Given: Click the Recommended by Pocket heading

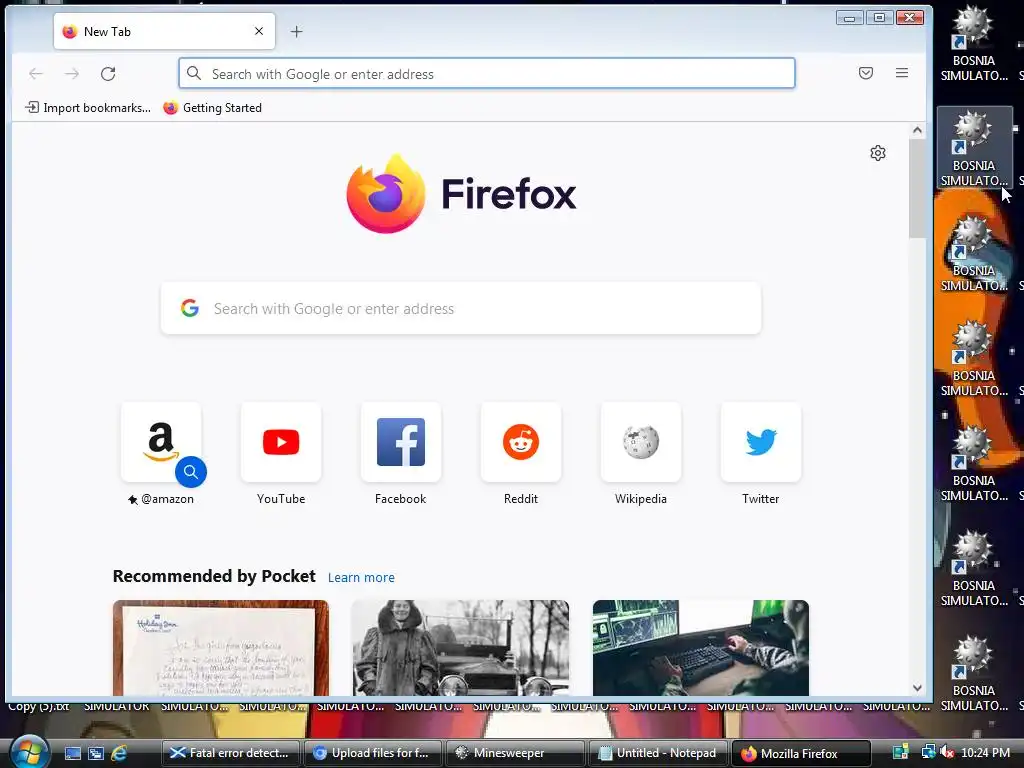Looking at the screenshot, I should pos(214,576).
